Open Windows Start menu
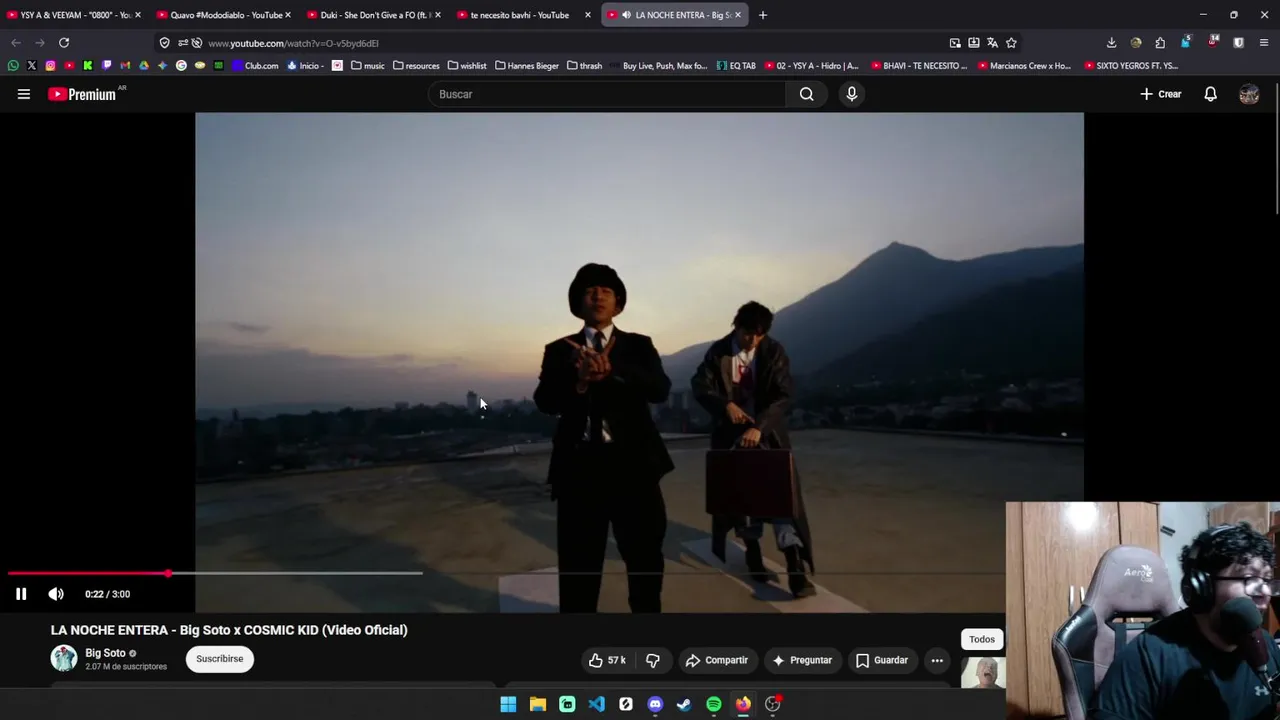 (508, 704)
